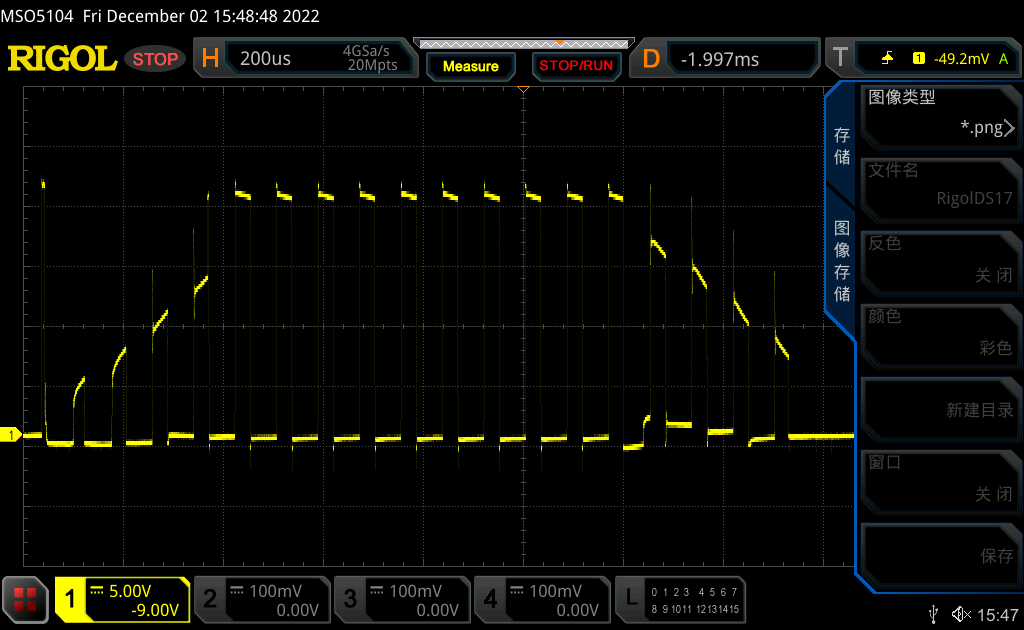Click the STOP acquisition status badge

click(155, 59)
